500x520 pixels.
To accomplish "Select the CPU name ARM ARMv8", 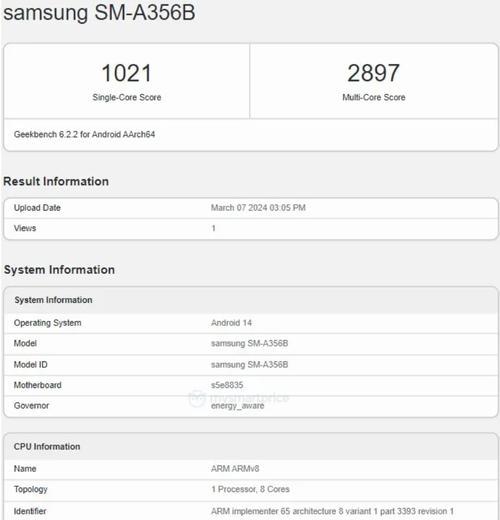I will [235, 469].
